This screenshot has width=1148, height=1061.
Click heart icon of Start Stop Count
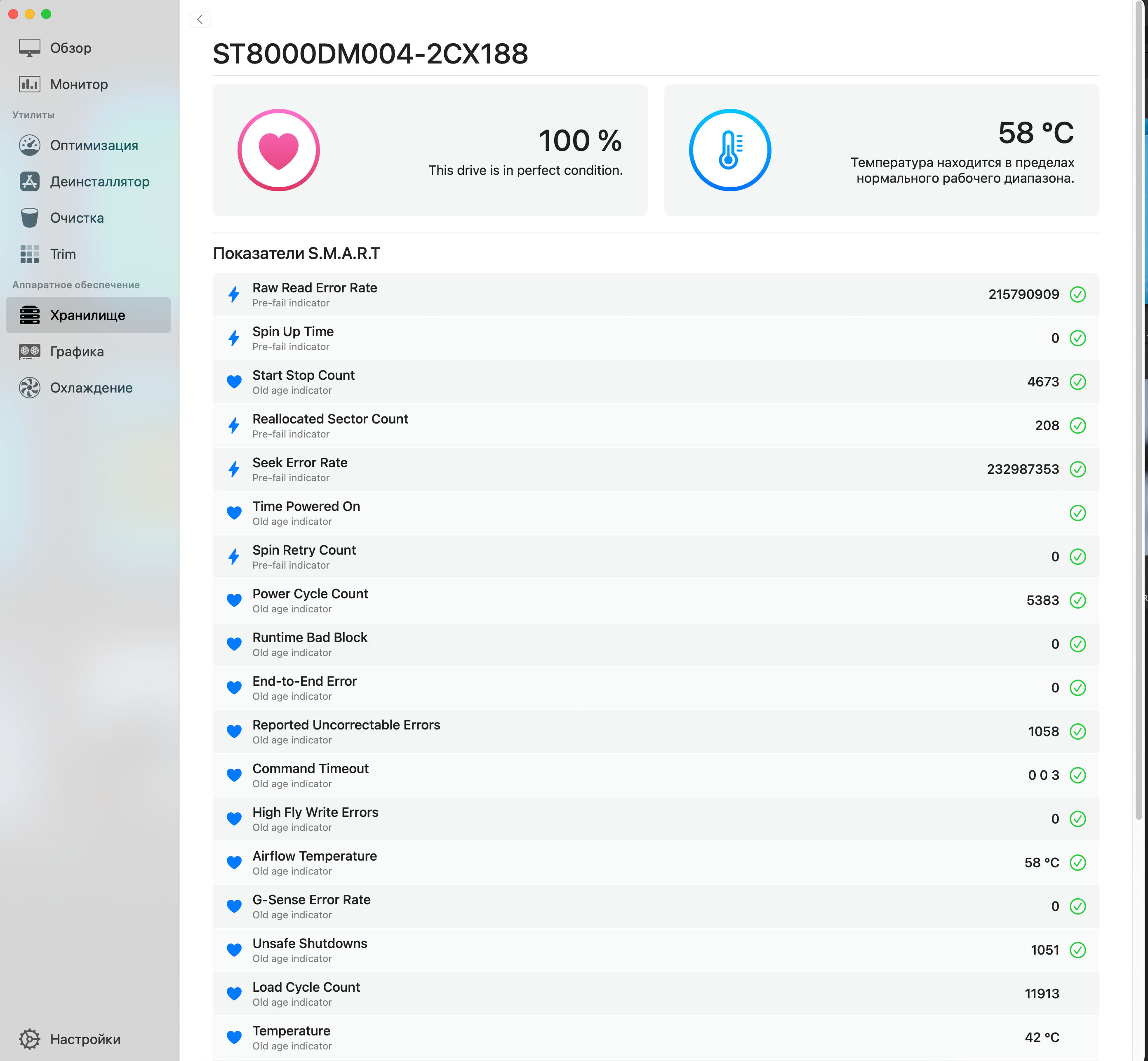(234, 381)
